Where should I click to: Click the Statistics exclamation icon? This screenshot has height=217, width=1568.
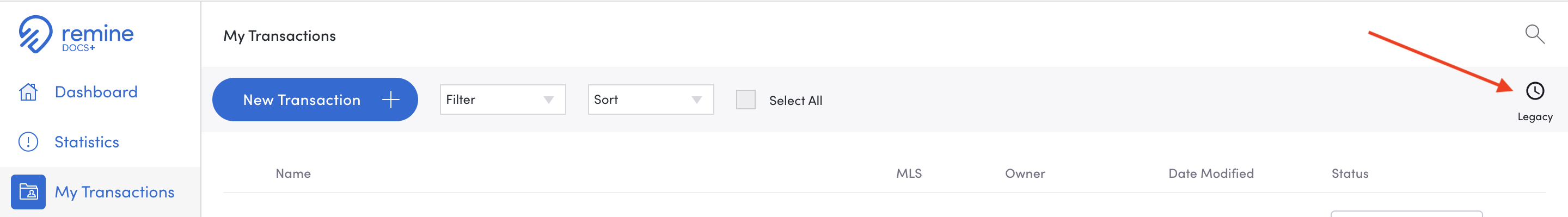[28, 141]
